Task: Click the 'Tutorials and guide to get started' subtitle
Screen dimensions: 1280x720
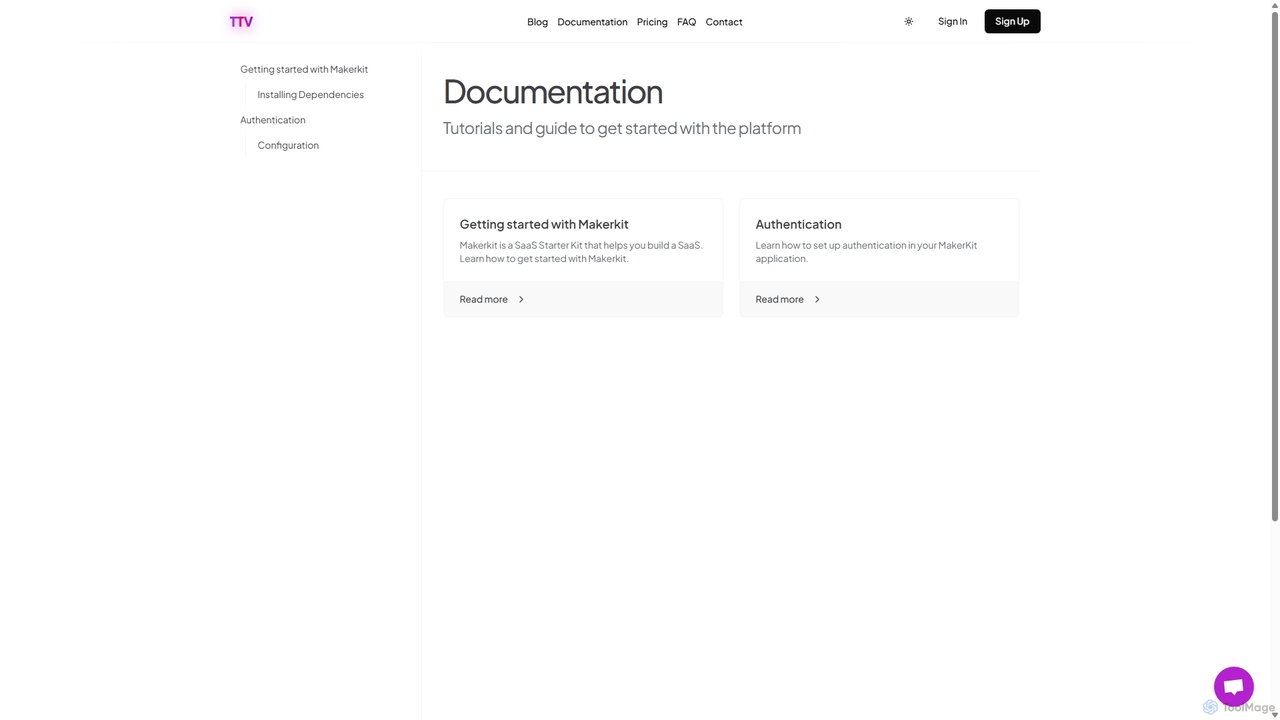Action: point(622,128)
